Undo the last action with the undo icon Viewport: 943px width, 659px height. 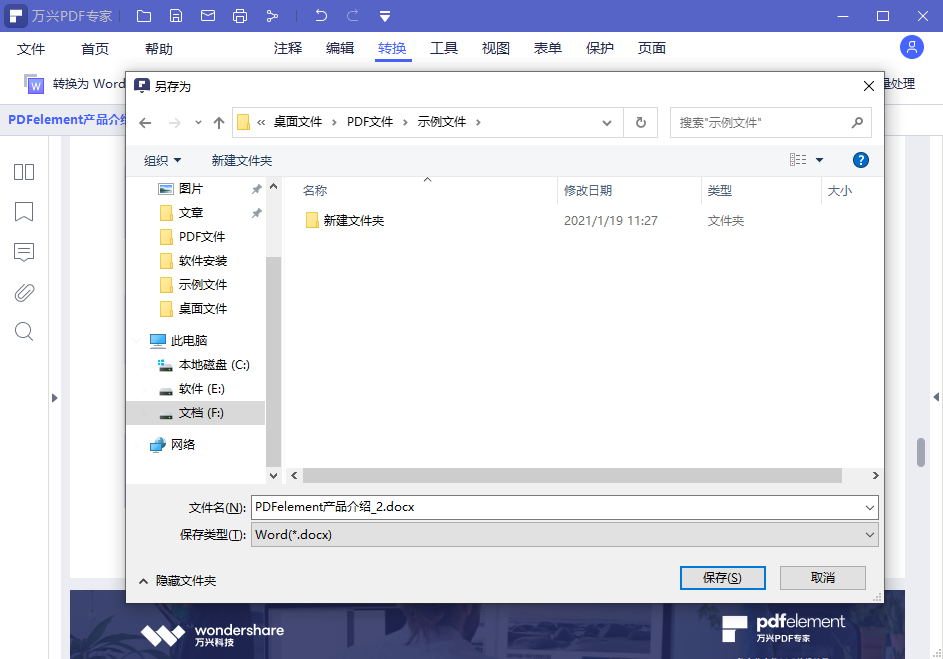(x=320, y=15)
